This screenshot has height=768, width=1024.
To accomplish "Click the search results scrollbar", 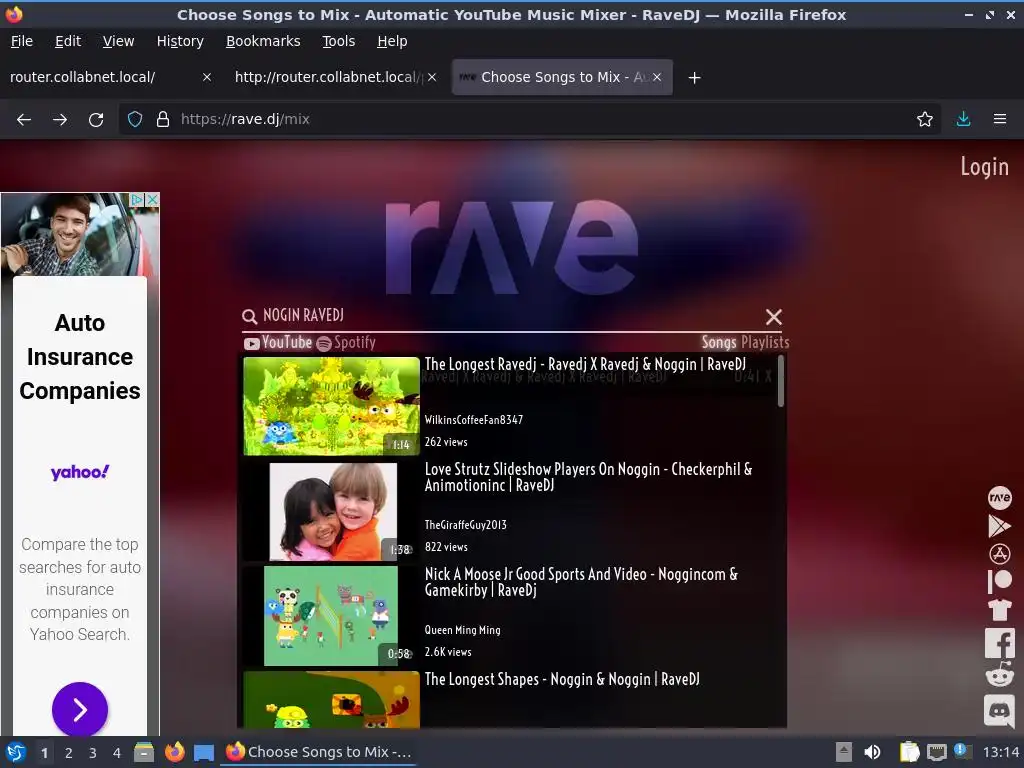I will pyautogui.click(x=780, y=381).
